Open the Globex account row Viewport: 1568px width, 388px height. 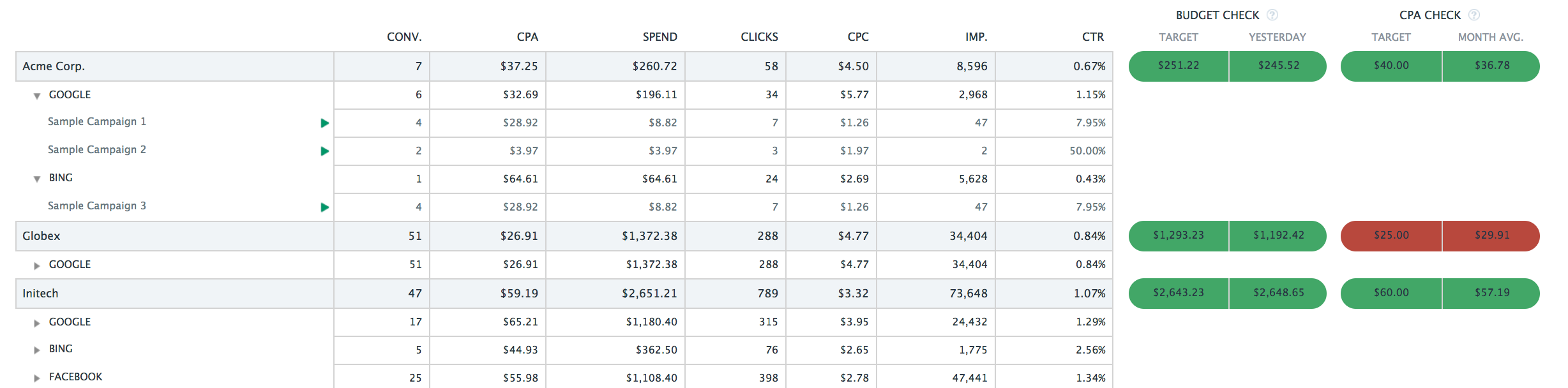tap(41, 236)
